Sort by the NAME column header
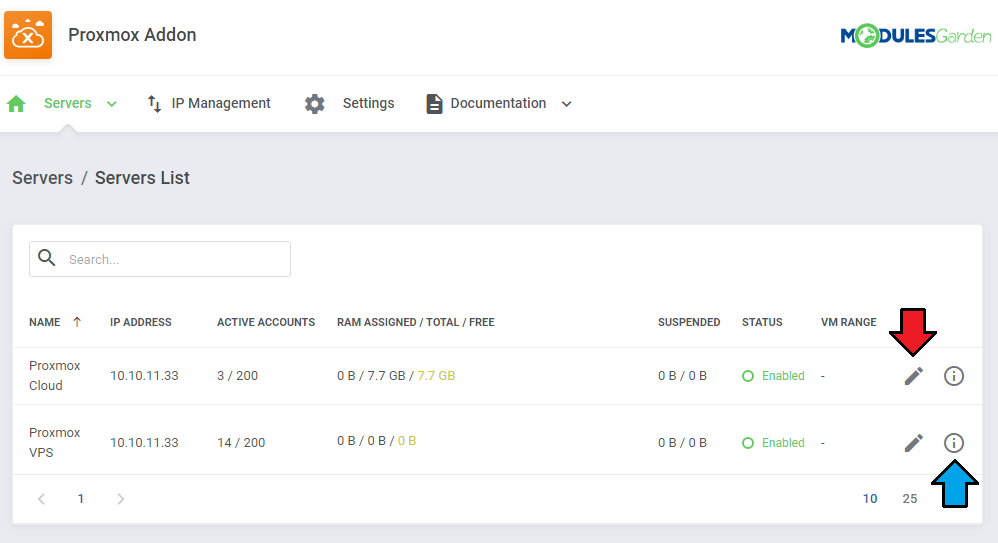Screen dimensions: 998x543 45,322
